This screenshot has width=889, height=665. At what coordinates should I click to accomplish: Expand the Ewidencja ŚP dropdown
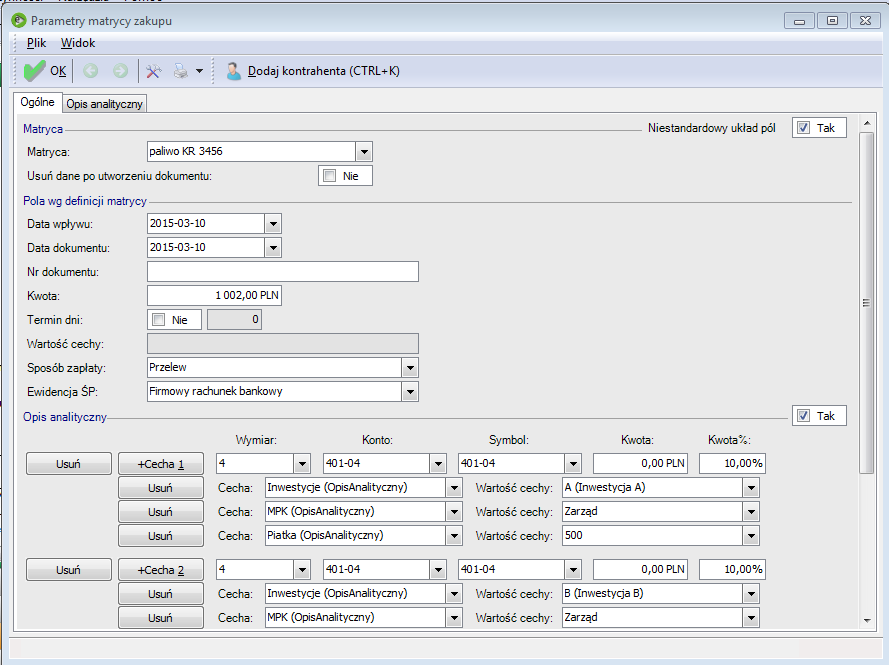(x=410, y=391)
